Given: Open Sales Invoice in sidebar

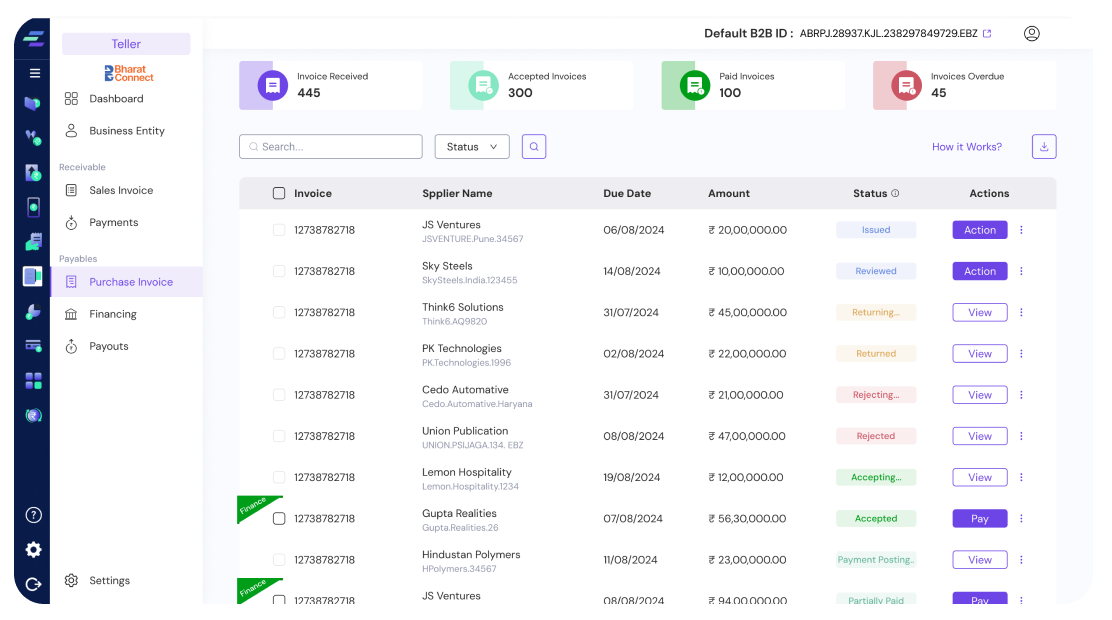Looking at the screenshot, I should point(120,190).
